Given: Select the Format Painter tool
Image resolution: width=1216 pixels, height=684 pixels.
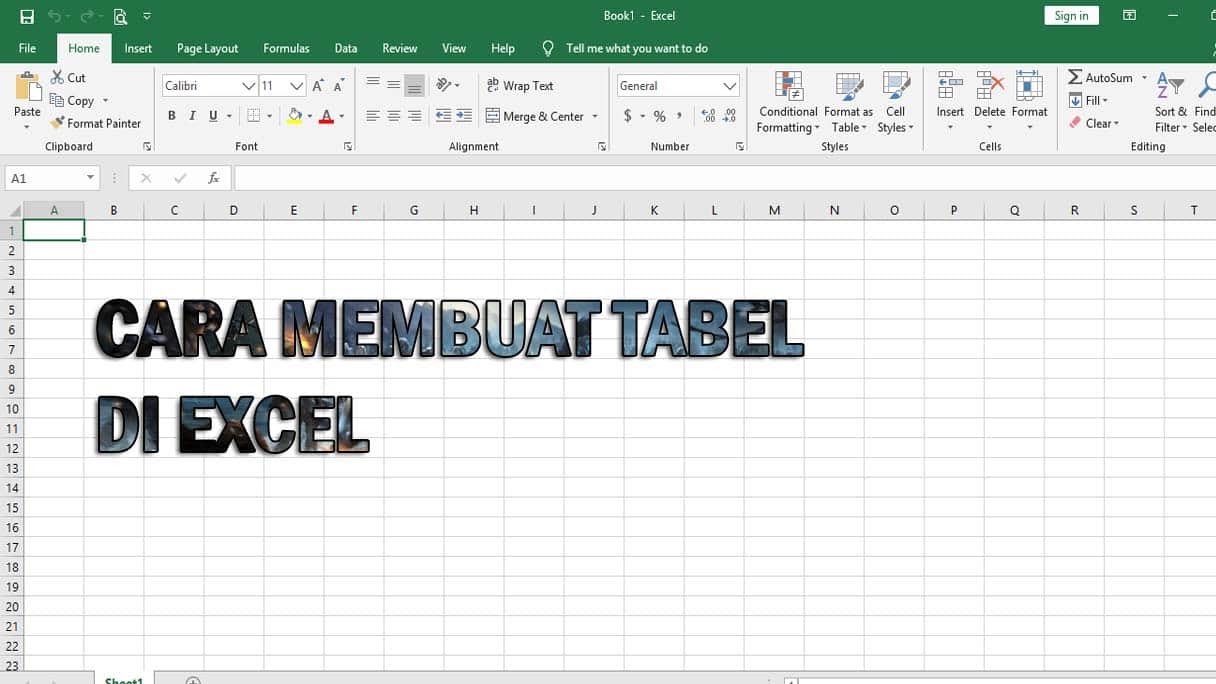Looking at the screenshot, I should pos(96,122).
